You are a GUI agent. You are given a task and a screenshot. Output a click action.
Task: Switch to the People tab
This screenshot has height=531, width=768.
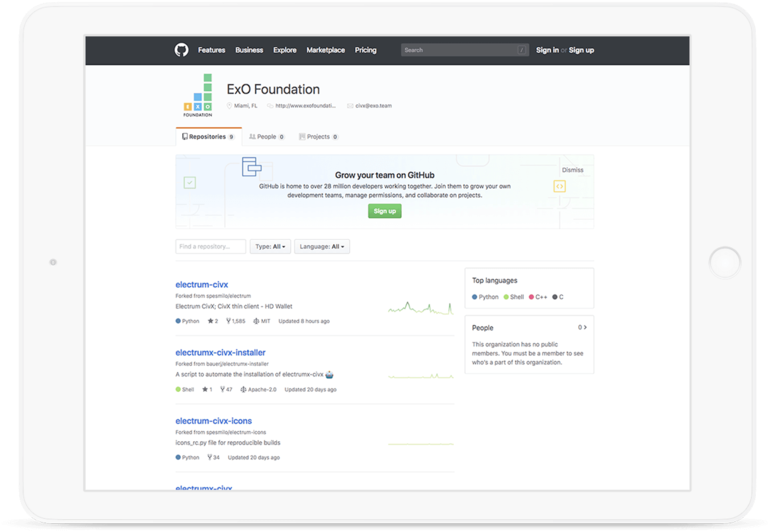coord(267,137)
